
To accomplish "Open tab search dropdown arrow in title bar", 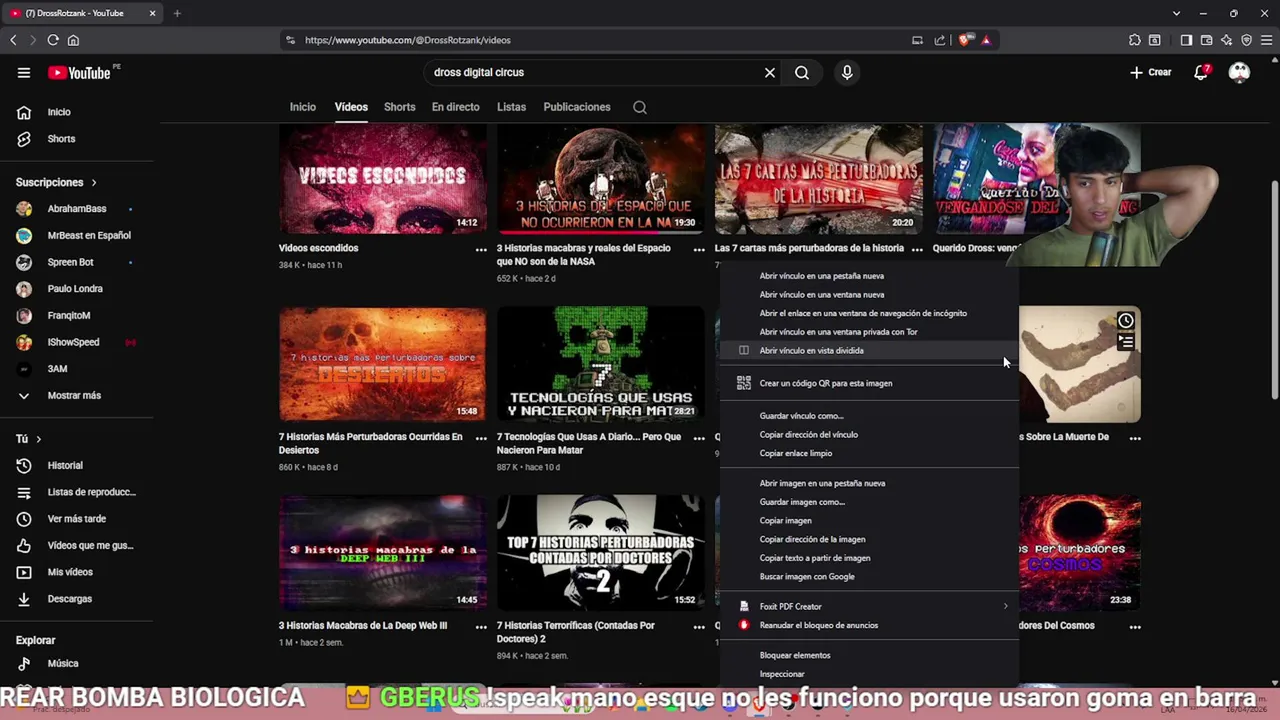I will tap(1176, 13).
